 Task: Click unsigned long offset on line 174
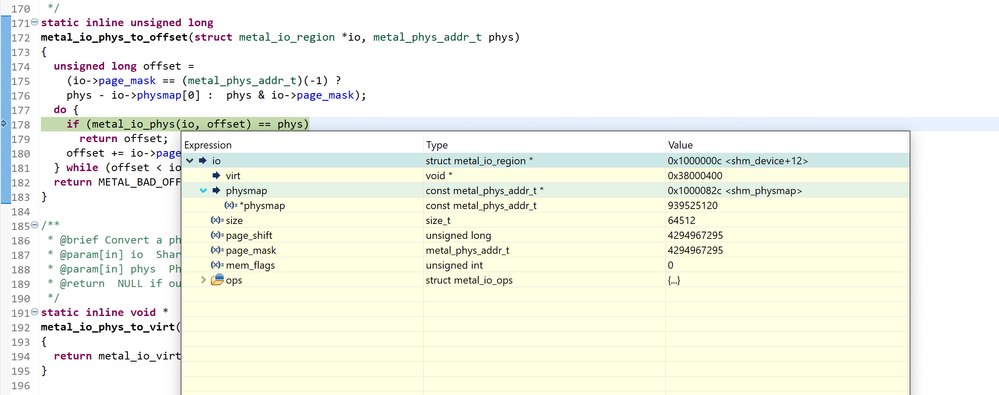(117, 66)
